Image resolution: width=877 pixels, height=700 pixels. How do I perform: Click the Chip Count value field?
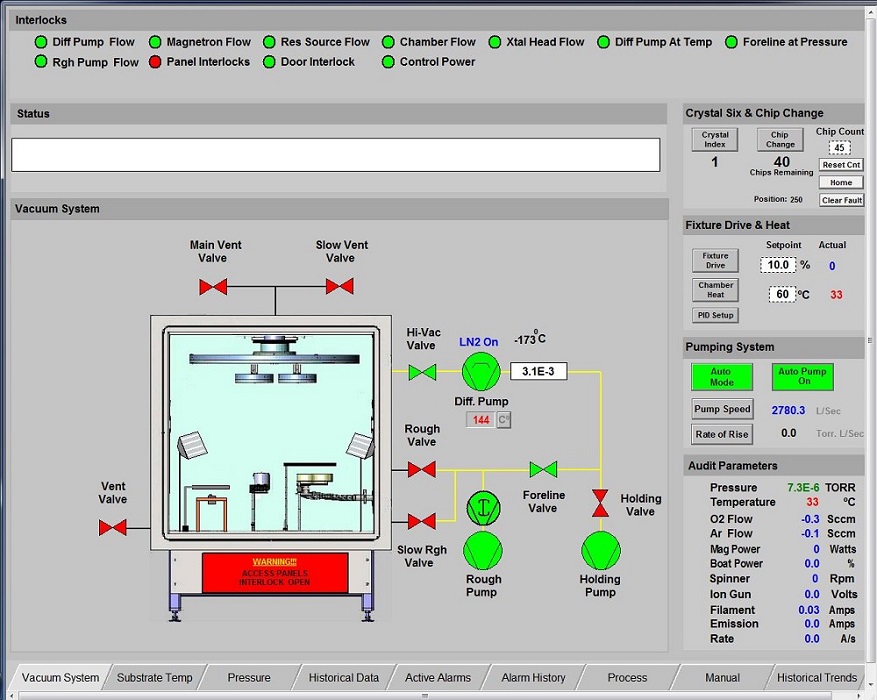click(839, 148)
